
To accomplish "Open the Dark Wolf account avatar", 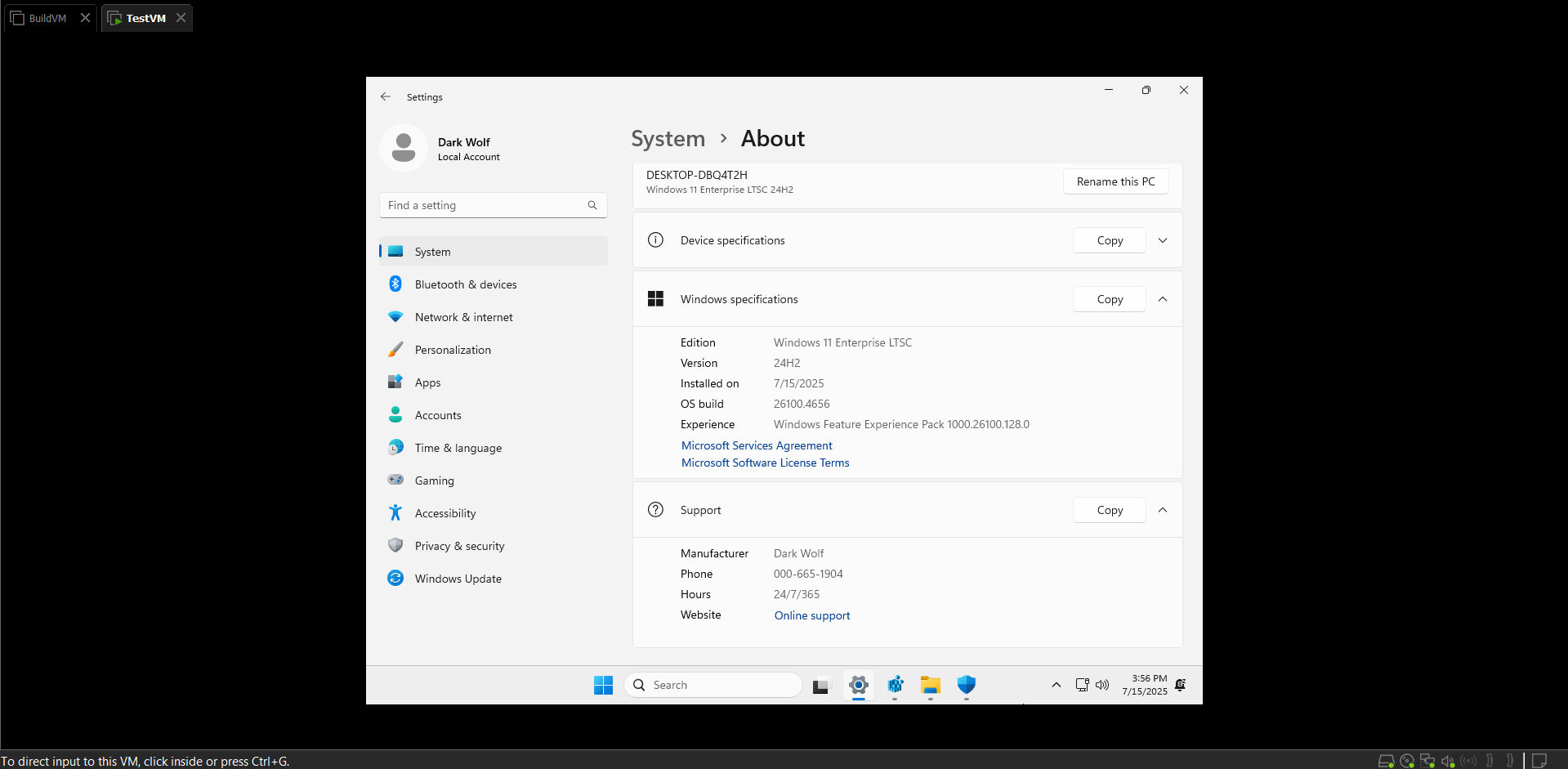I will click(404, 148).
